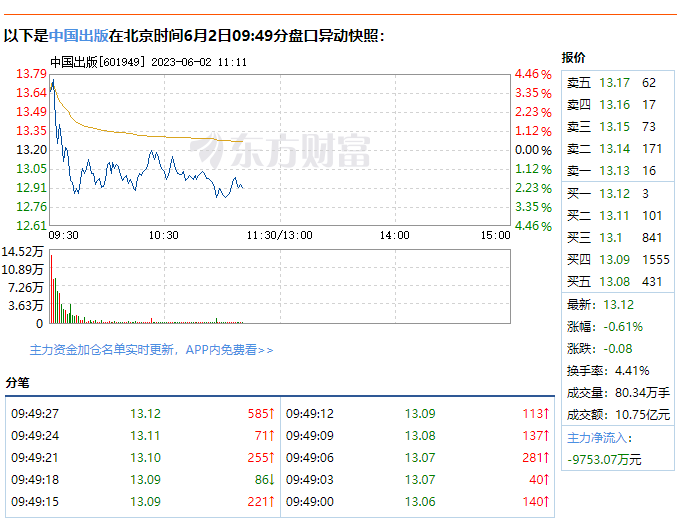This screenshot has width=694, height=520.
Task: Click the 585 volume with up arrow
Action: 261,414
